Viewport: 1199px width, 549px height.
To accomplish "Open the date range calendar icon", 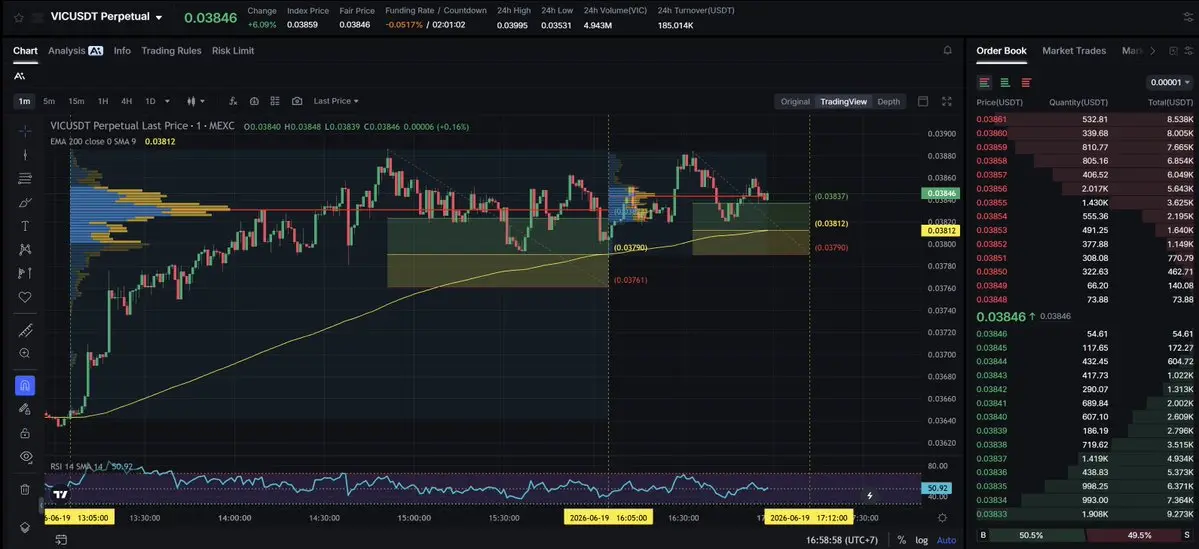I will pos(60,540).
